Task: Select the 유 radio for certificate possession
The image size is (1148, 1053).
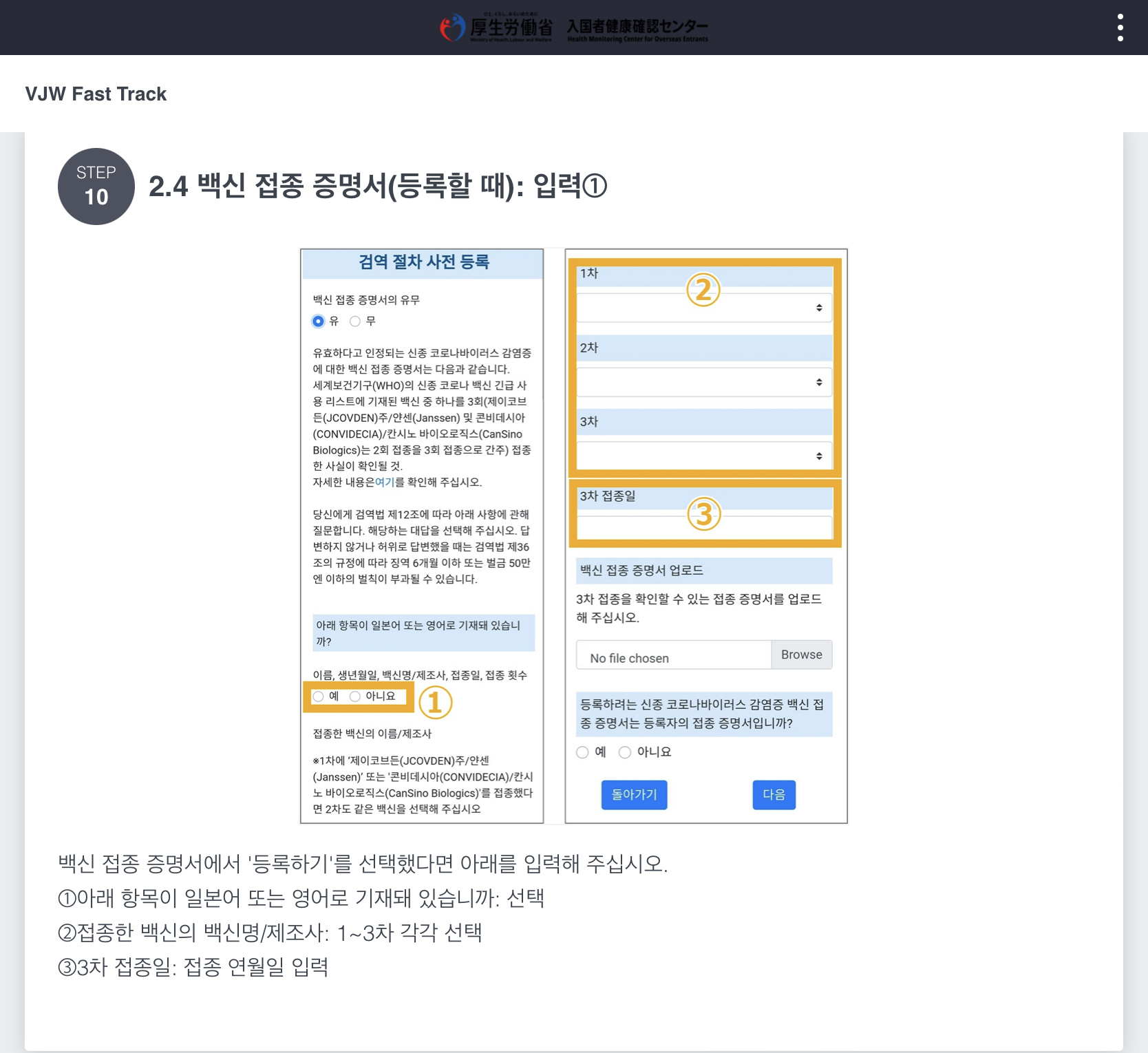Action: pyautogui.click(x=317, y=321)
